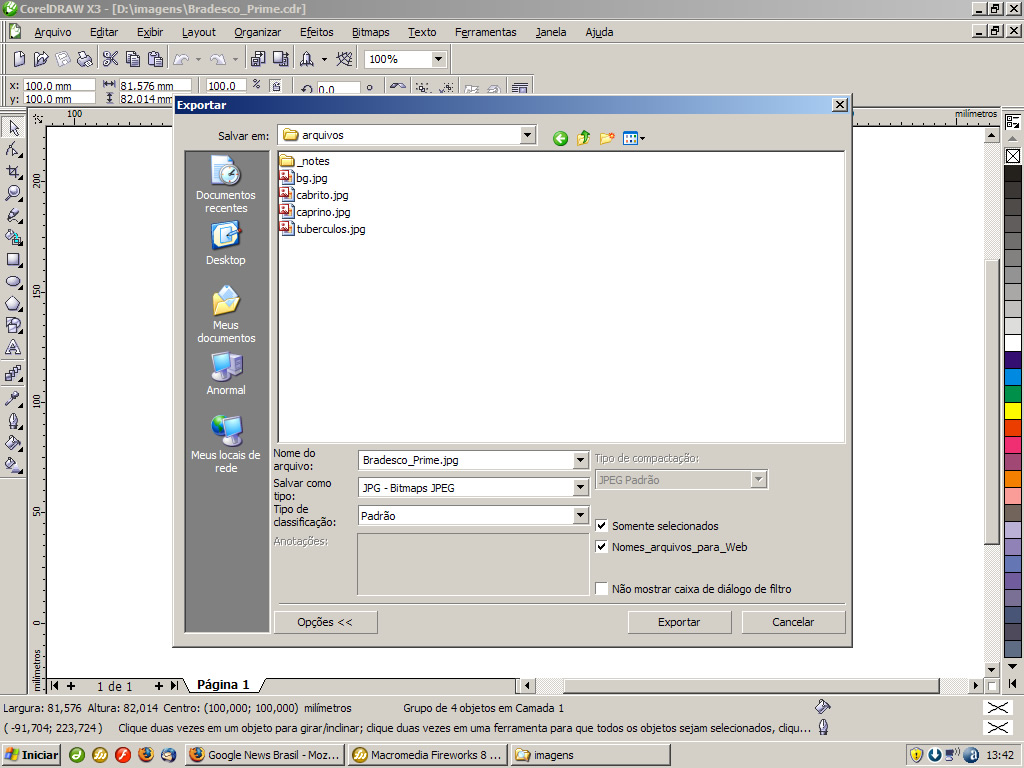
Task: Open the Arquivo menu
Action: click(53, 32)
